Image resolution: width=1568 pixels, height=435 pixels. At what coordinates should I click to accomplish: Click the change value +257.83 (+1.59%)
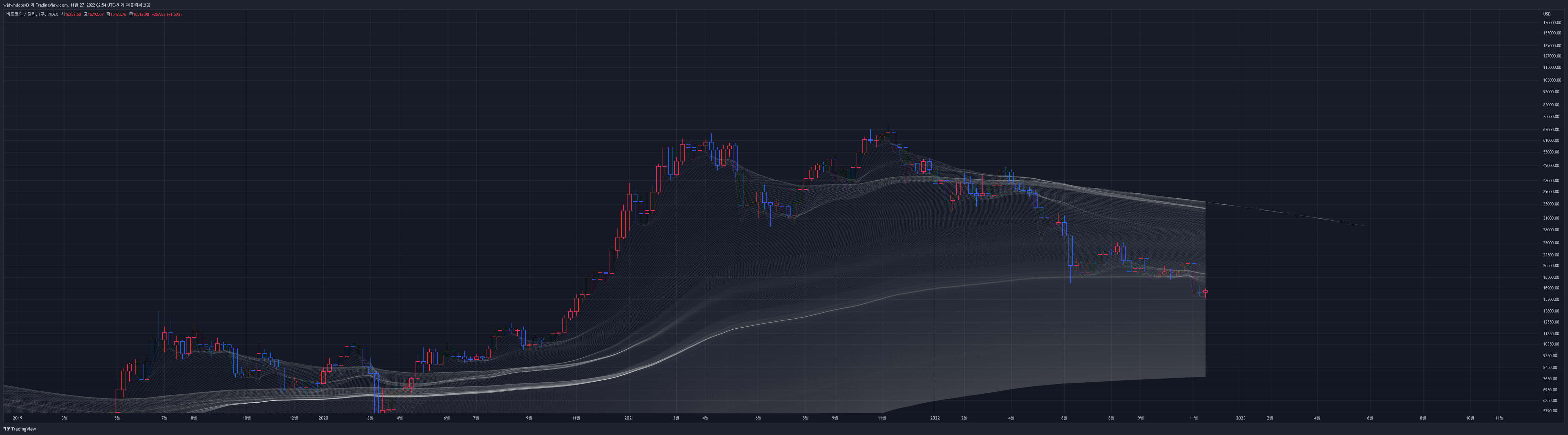pyautogui.click(x=167, y=14)
